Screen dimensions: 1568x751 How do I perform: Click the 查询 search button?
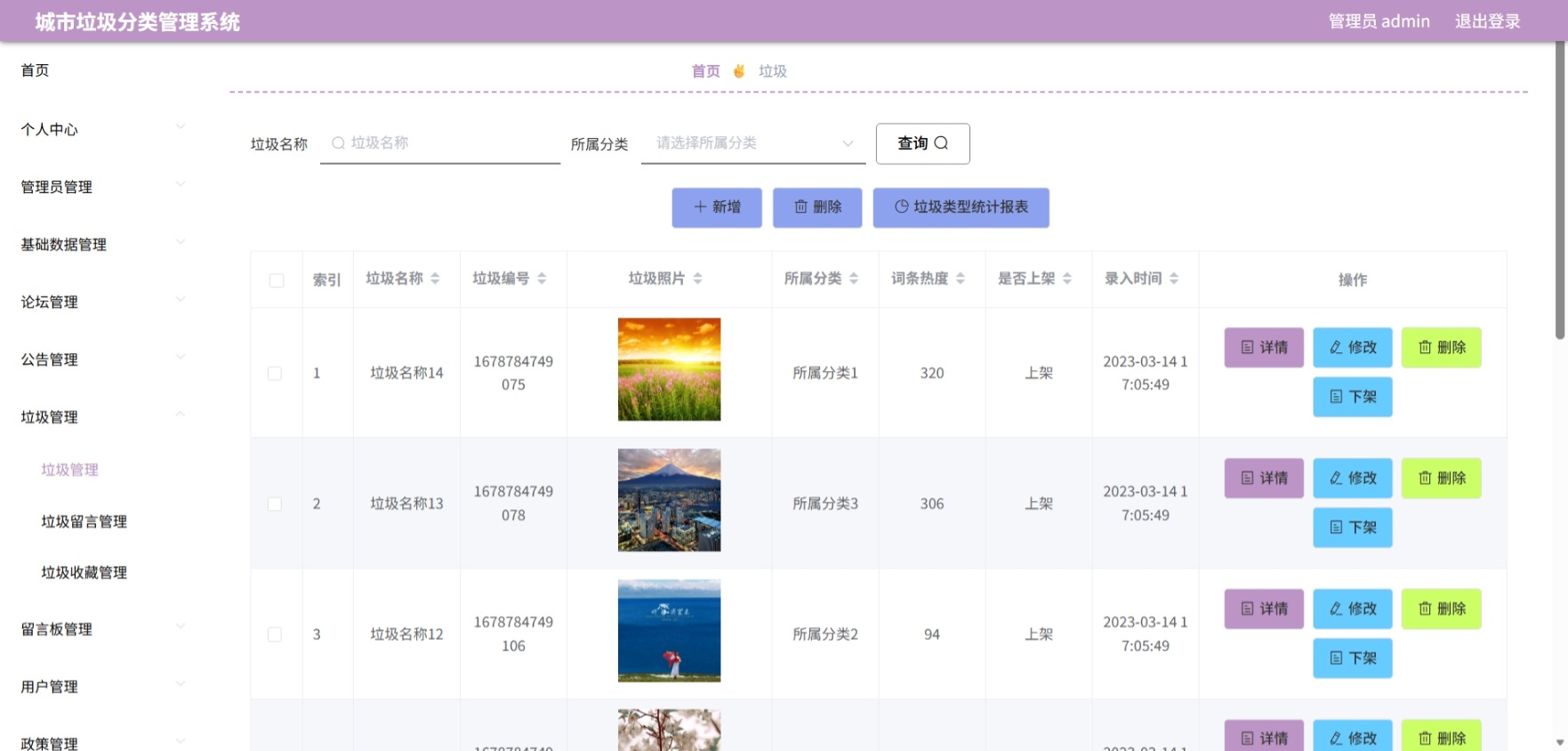click(922, 143)
